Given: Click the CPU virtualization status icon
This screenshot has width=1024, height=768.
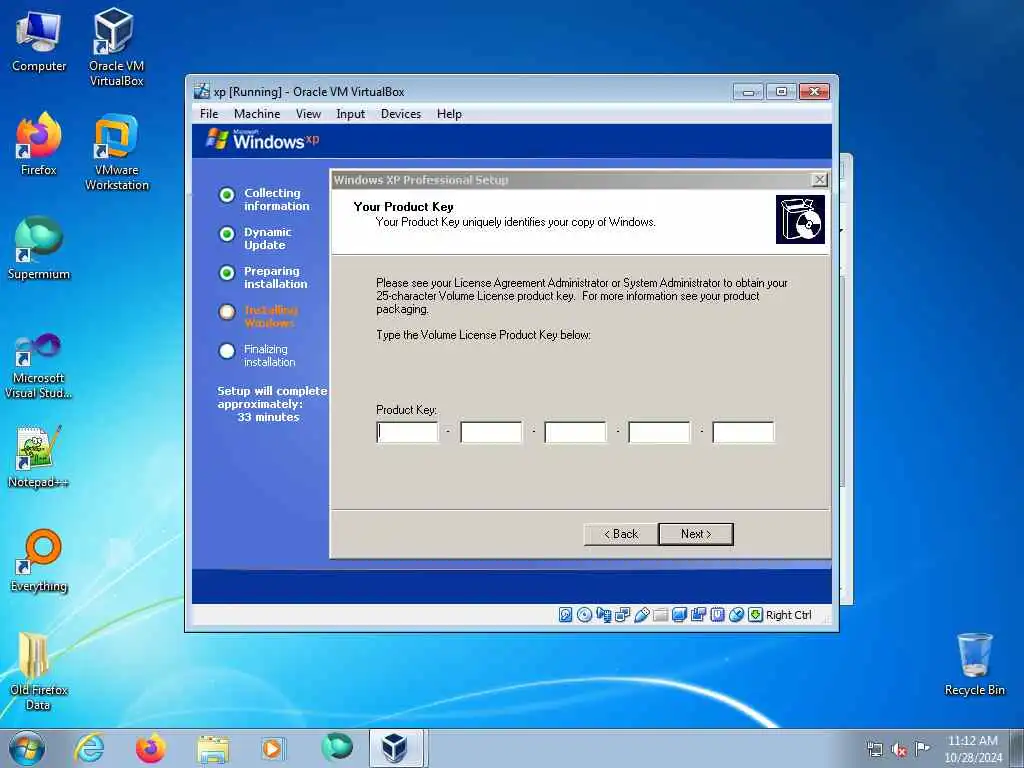Looking at the screenshot, I should tap(717, 615).
